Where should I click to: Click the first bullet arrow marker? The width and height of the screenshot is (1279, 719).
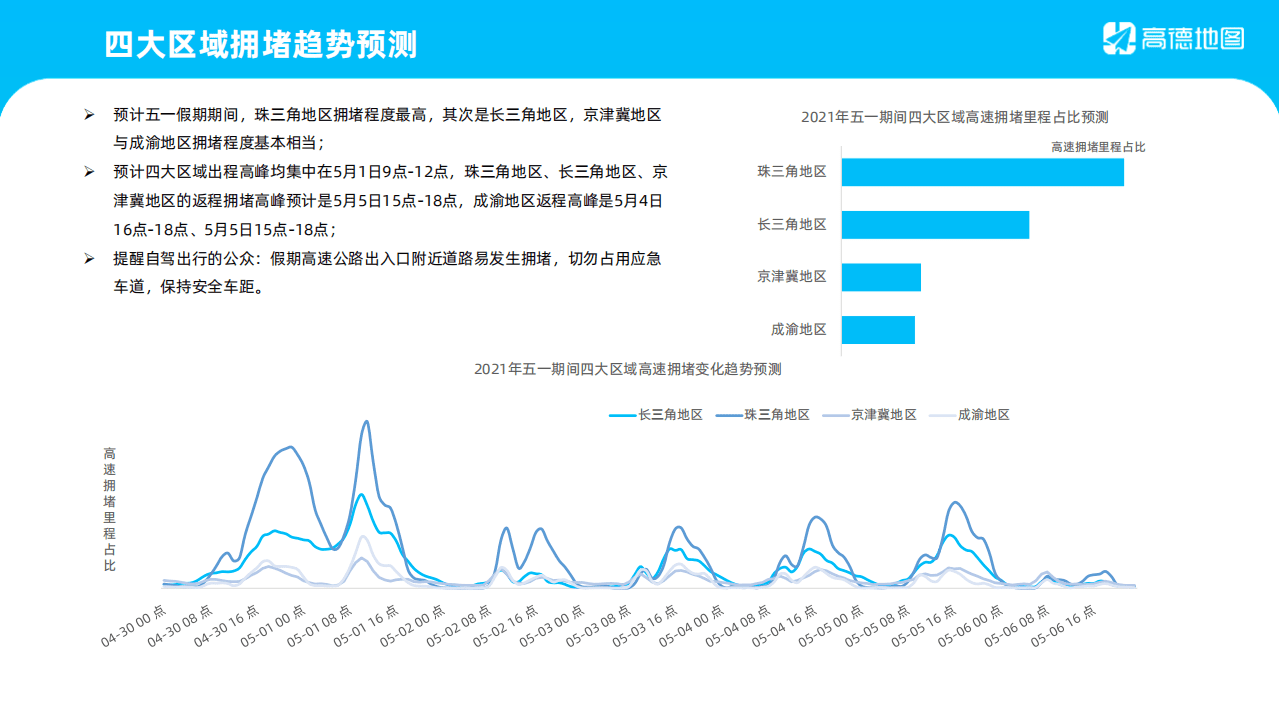pyautogui.click(x=89, y=114)
